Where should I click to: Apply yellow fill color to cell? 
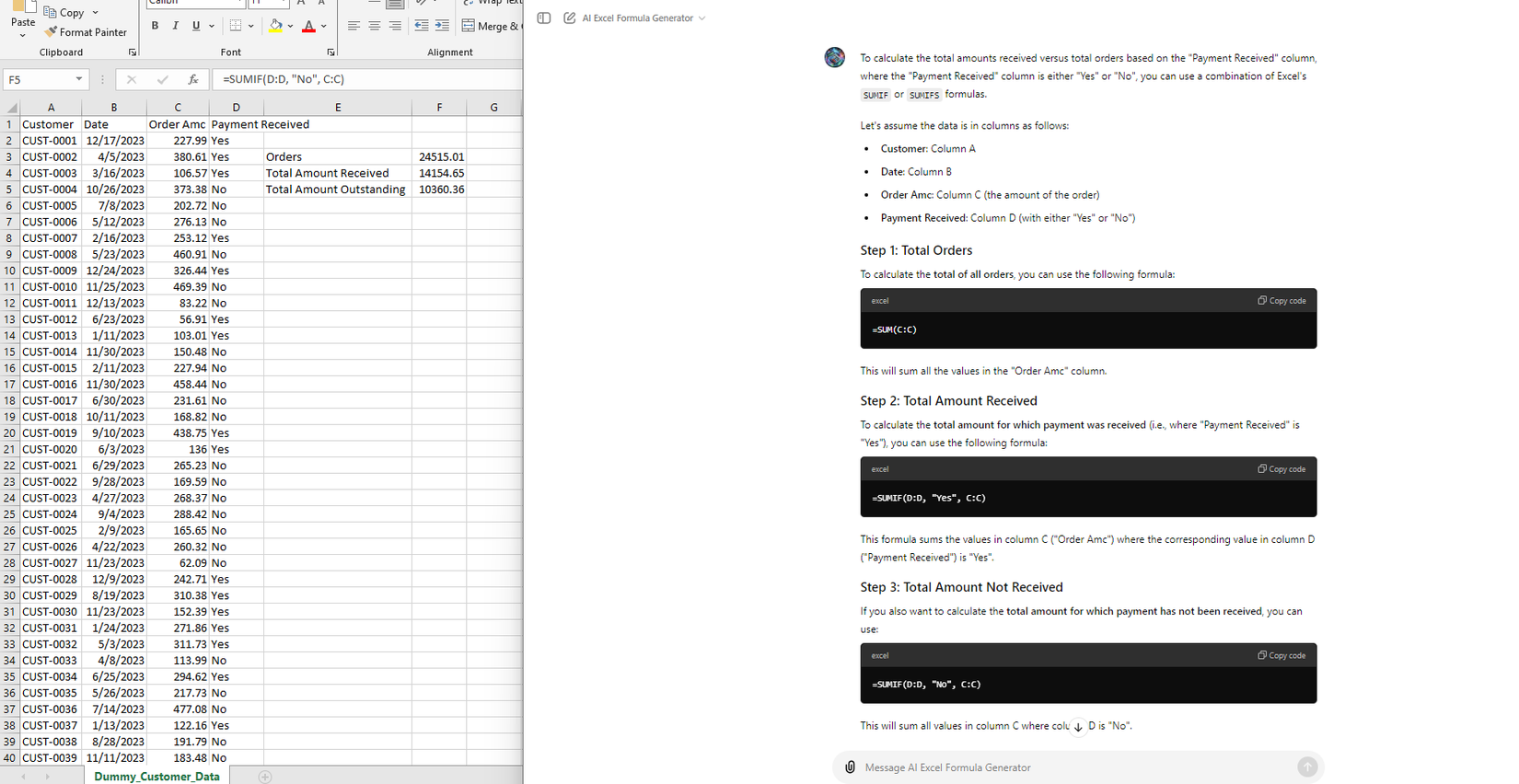(x=275, y=26)
